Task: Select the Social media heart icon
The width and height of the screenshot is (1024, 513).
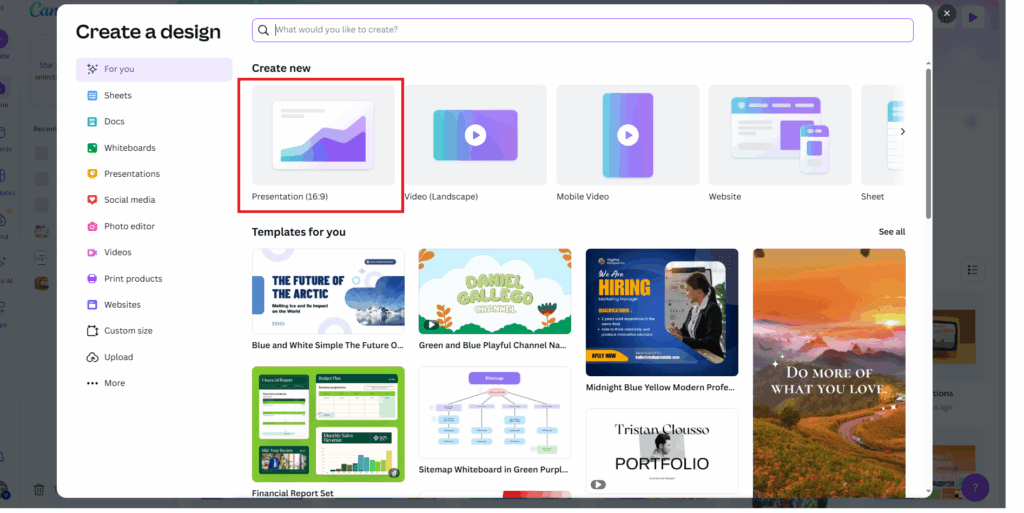Action: click(92, 200)
